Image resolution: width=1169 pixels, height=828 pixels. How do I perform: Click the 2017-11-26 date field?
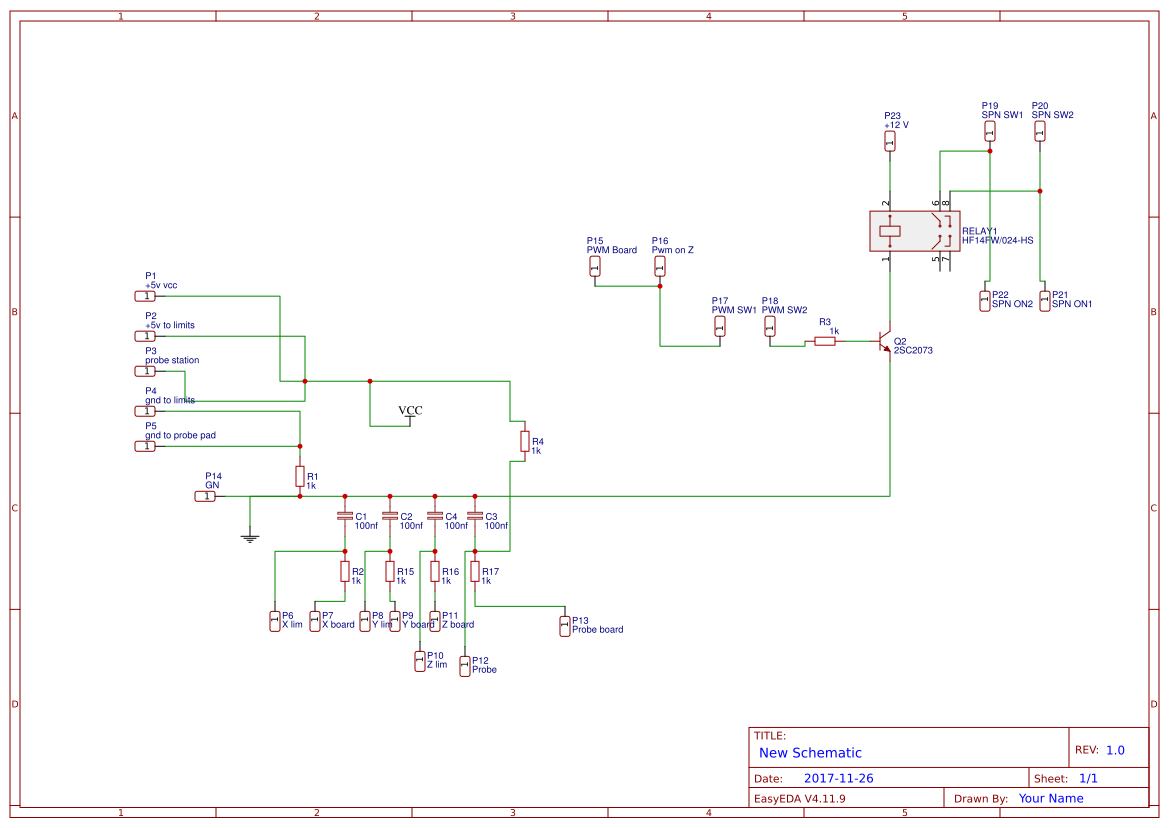point(840,777)
